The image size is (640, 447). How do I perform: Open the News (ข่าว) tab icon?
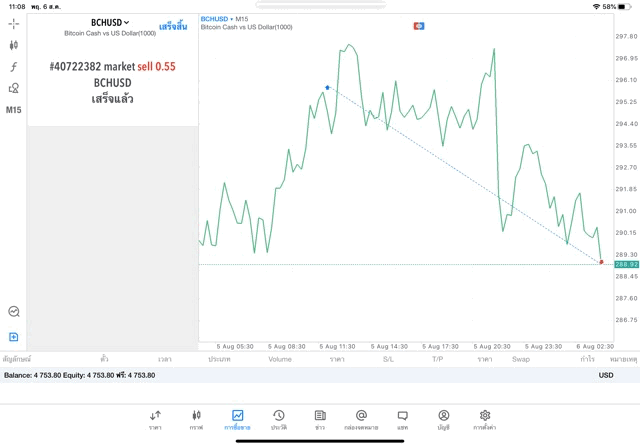coord(320,419)
